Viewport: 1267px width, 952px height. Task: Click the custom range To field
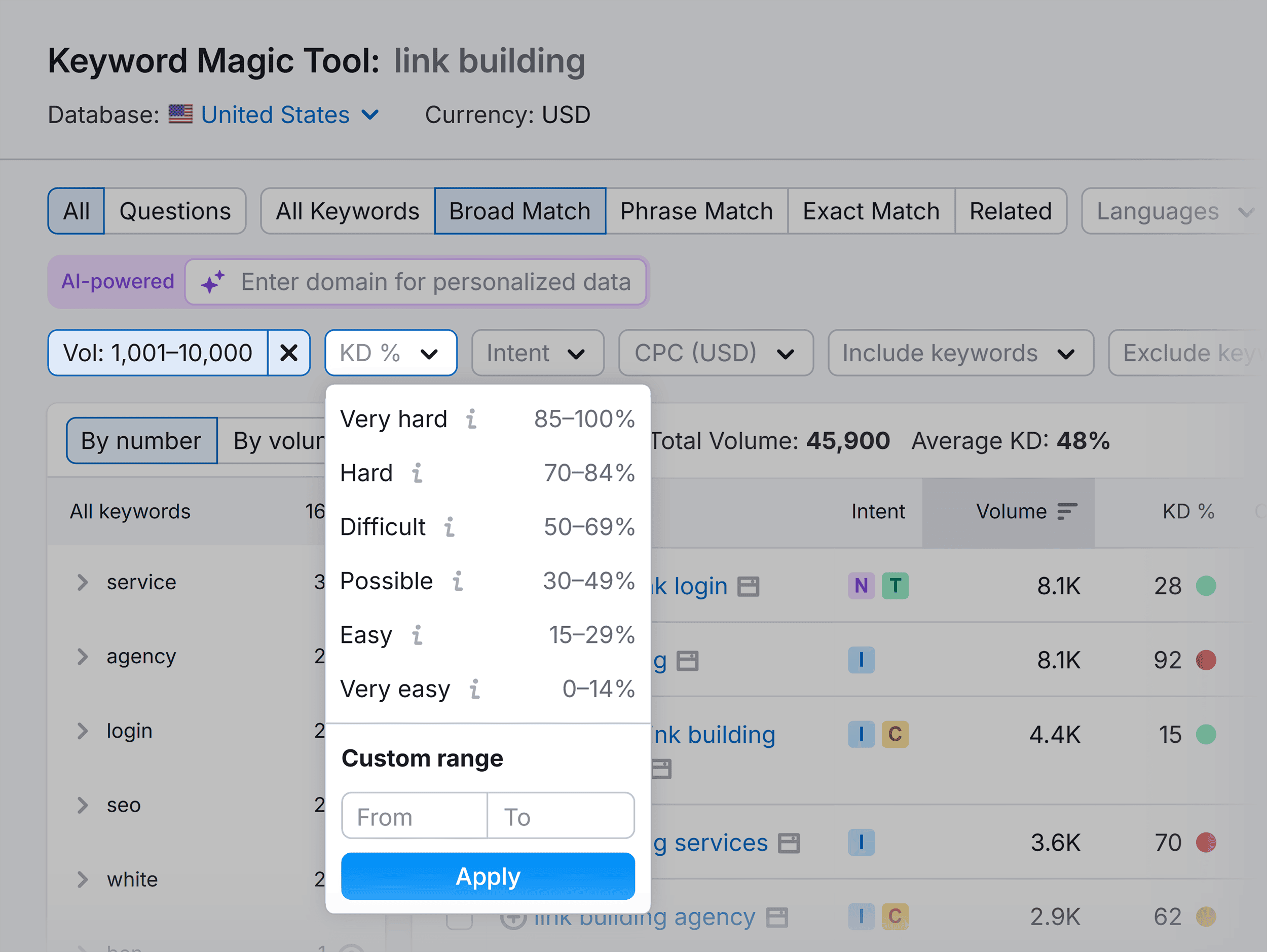pos(561,816)
